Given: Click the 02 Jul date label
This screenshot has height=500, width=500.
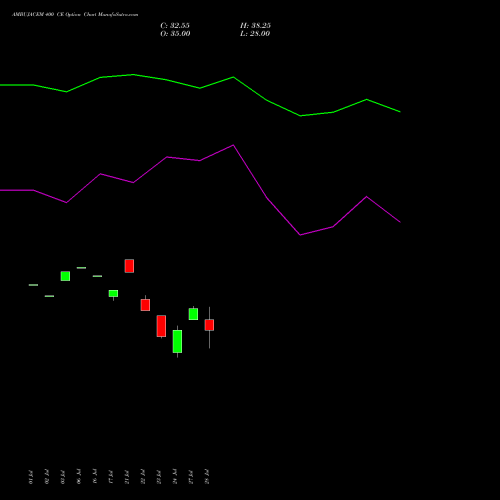Looking at the screenshot, I should pos(47,477).
